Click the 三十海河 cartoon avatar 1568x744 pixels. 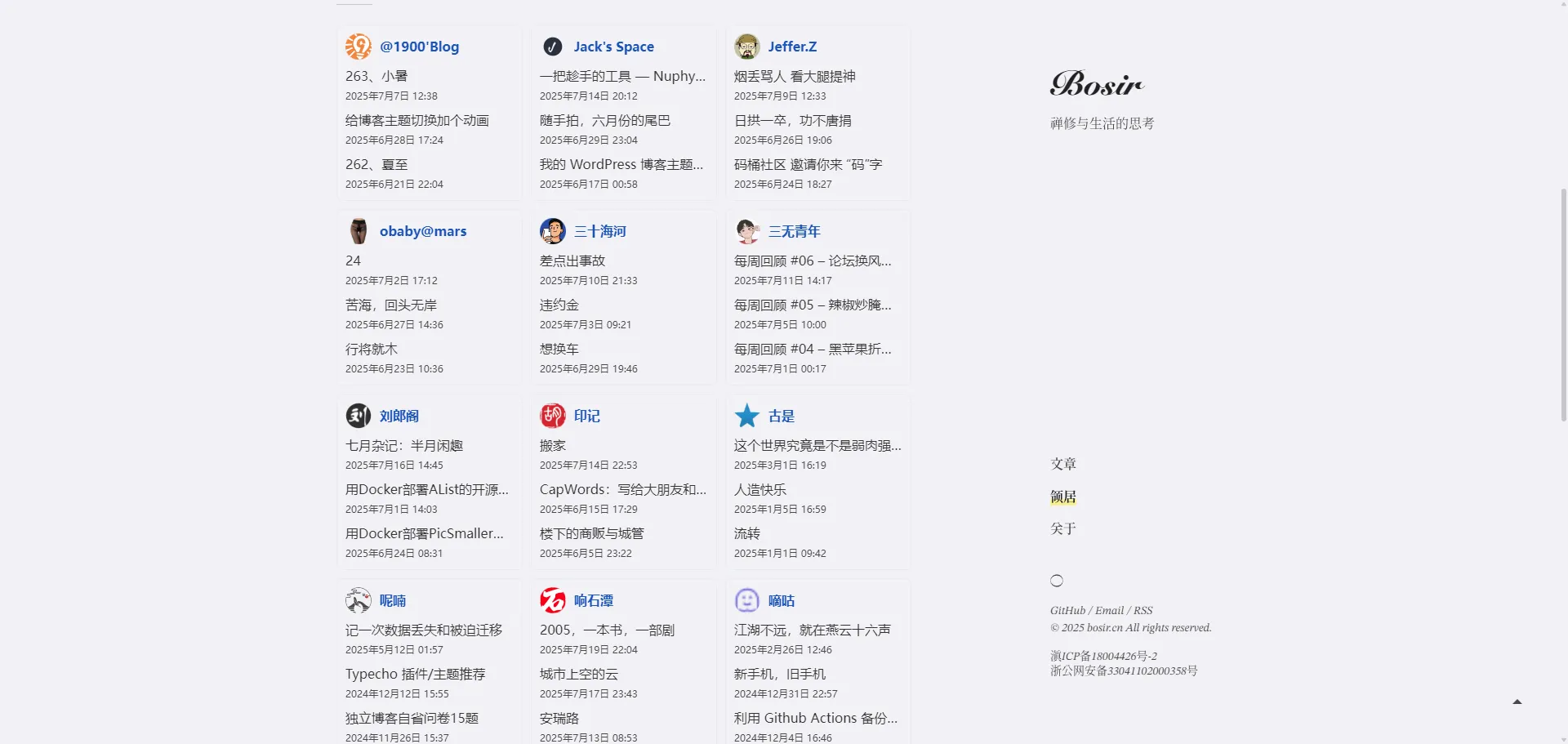553,231
